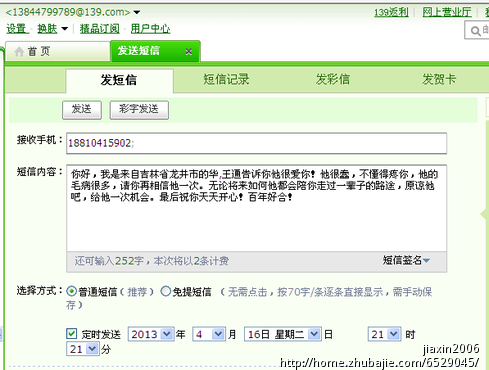Open the hour 21 dropdown before 时
This screenshot has width=489, height=370.
coord(384,334)
